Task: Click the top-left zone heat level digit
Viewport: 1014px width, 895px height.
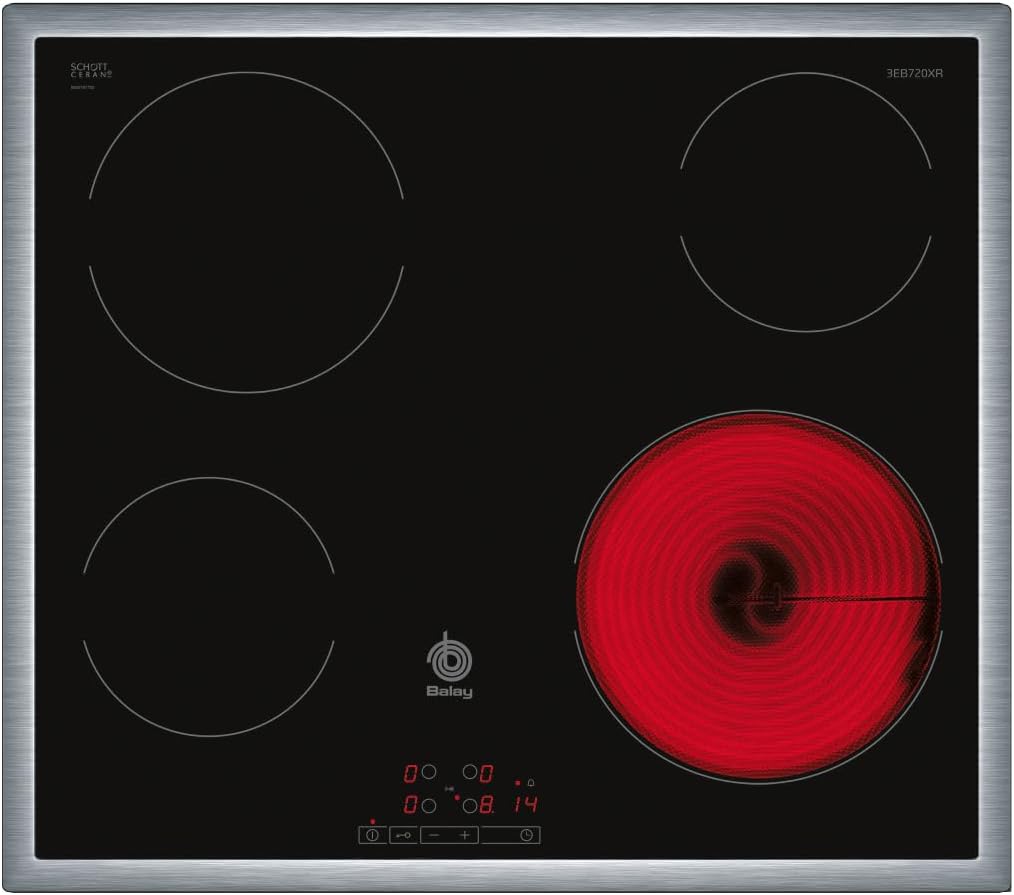Action: point(410,773)
